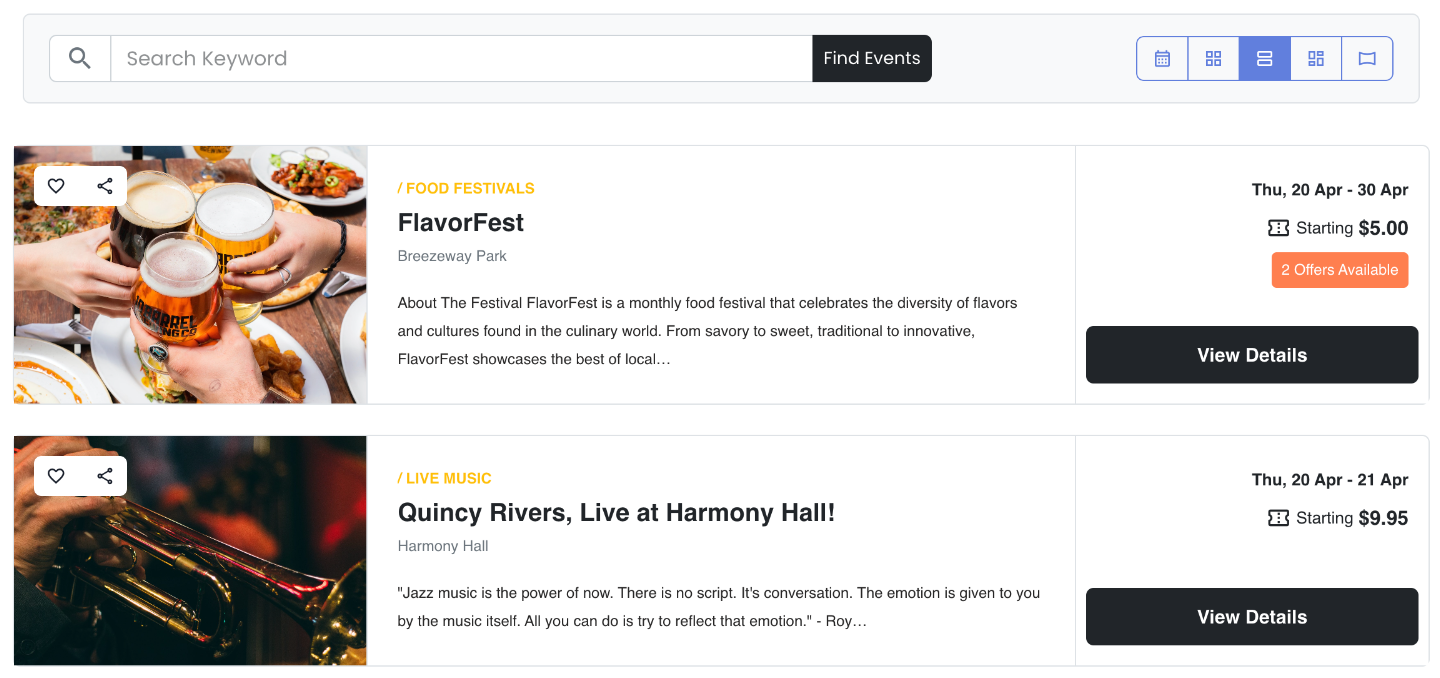Favorite the FlavorFest event

click(56, 186)
